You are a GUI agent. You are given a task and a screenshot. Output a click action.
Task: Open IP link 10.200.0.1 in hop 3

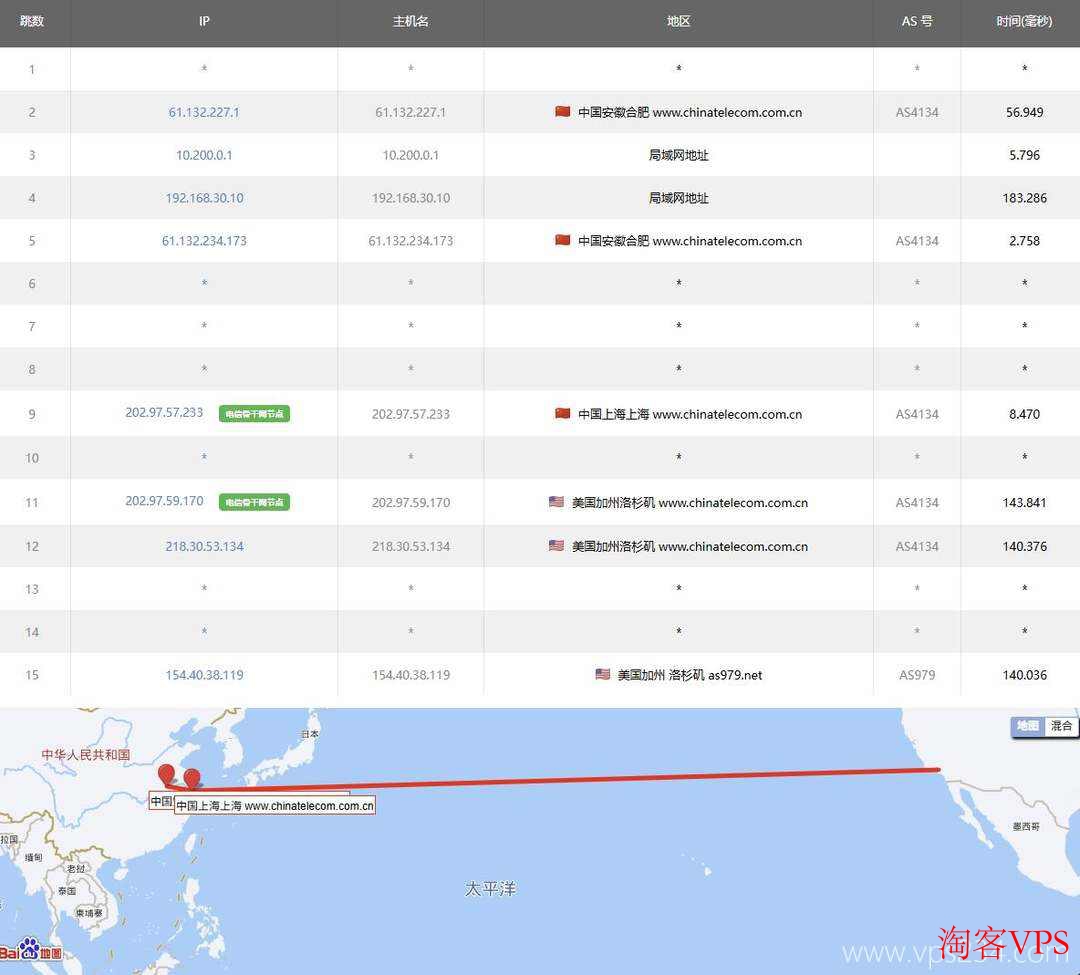pos(204,155)
